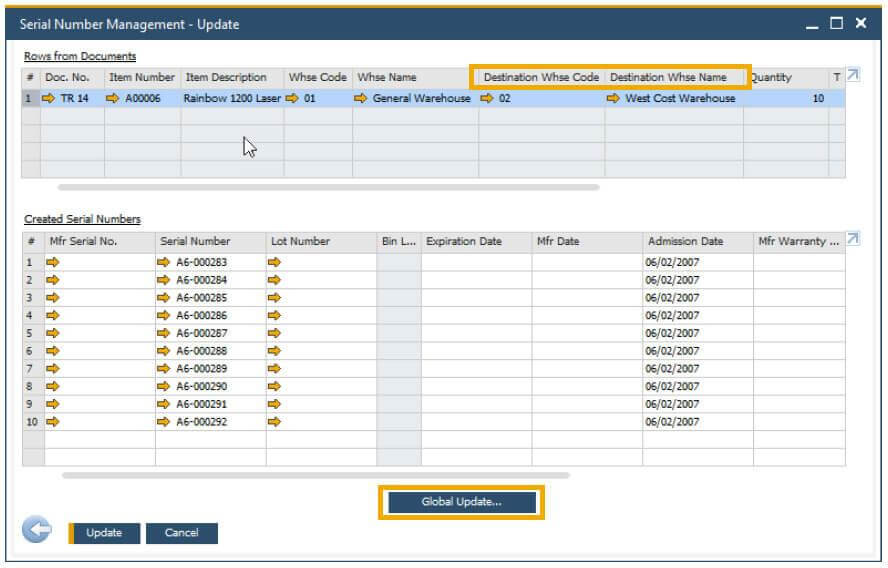
Task: Open link arrow for serial A6-000290
Action: tap(163, 386)
